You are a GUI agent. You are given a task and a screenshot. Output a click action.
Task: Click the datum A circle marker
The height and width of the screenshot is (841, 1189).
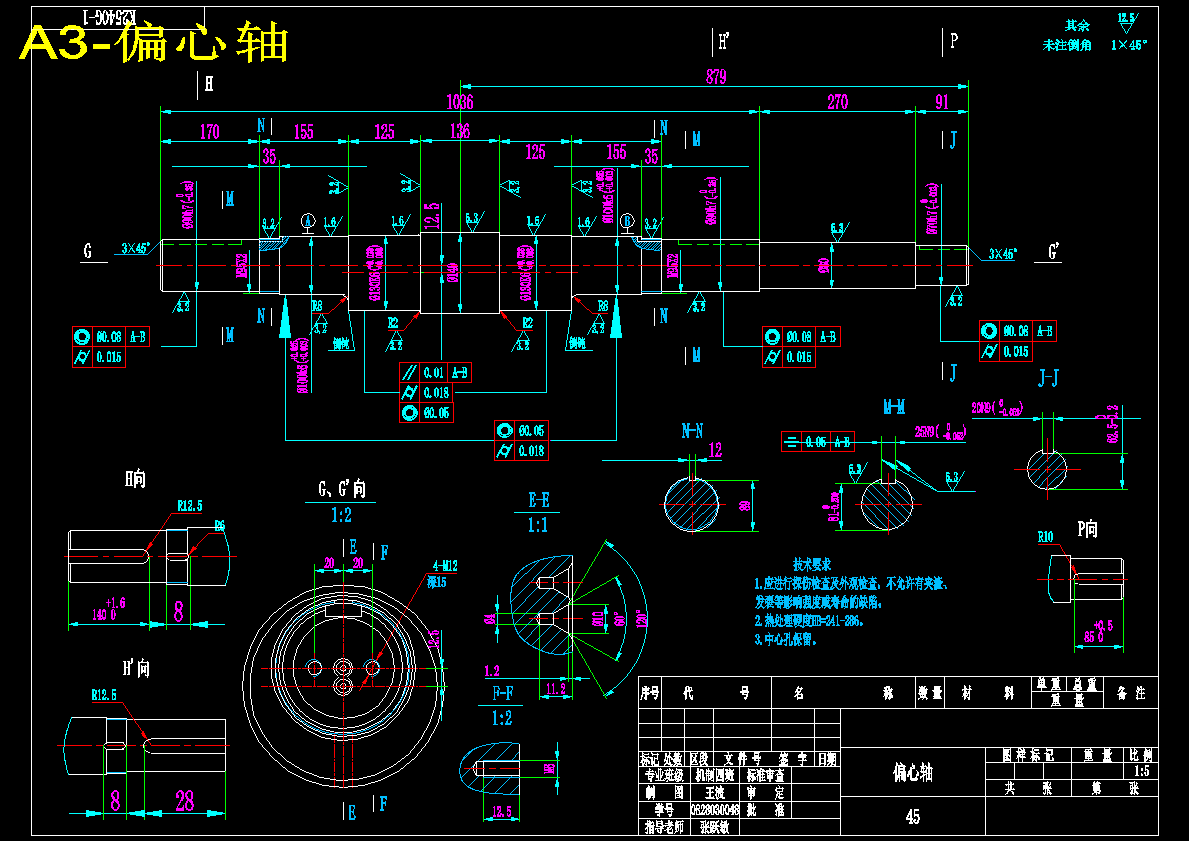(308, 221)
